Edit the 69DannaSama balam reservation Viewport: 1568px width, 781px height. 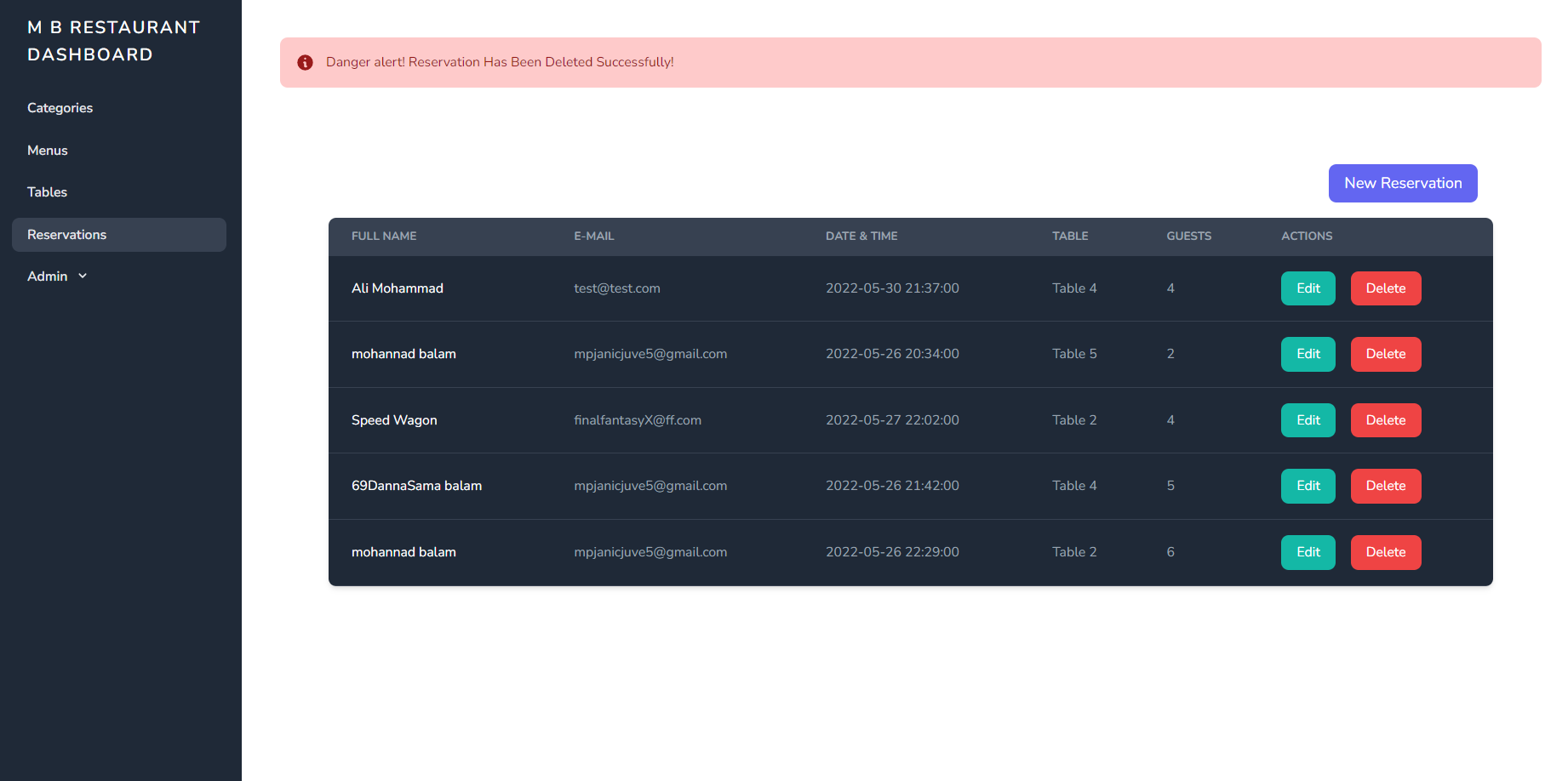click(1308, 486)
